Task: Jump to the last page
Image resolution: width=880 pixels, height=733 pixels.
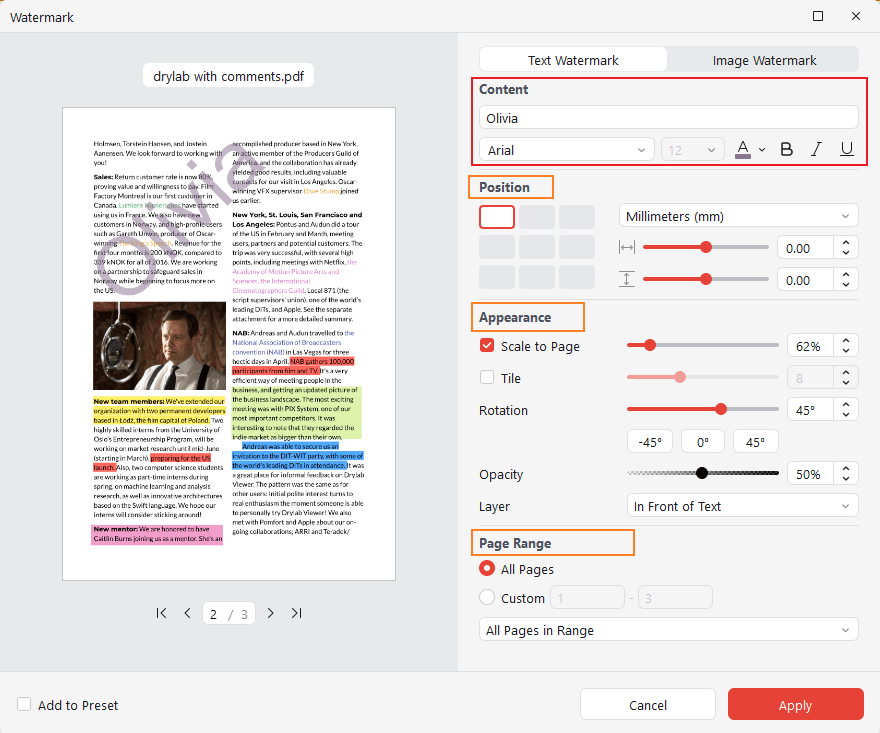Action: [296, 613]
